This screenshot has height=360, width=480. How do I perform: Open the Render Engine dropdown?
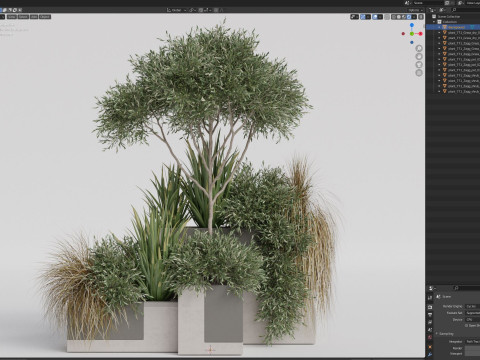click(x=472, y=306)
